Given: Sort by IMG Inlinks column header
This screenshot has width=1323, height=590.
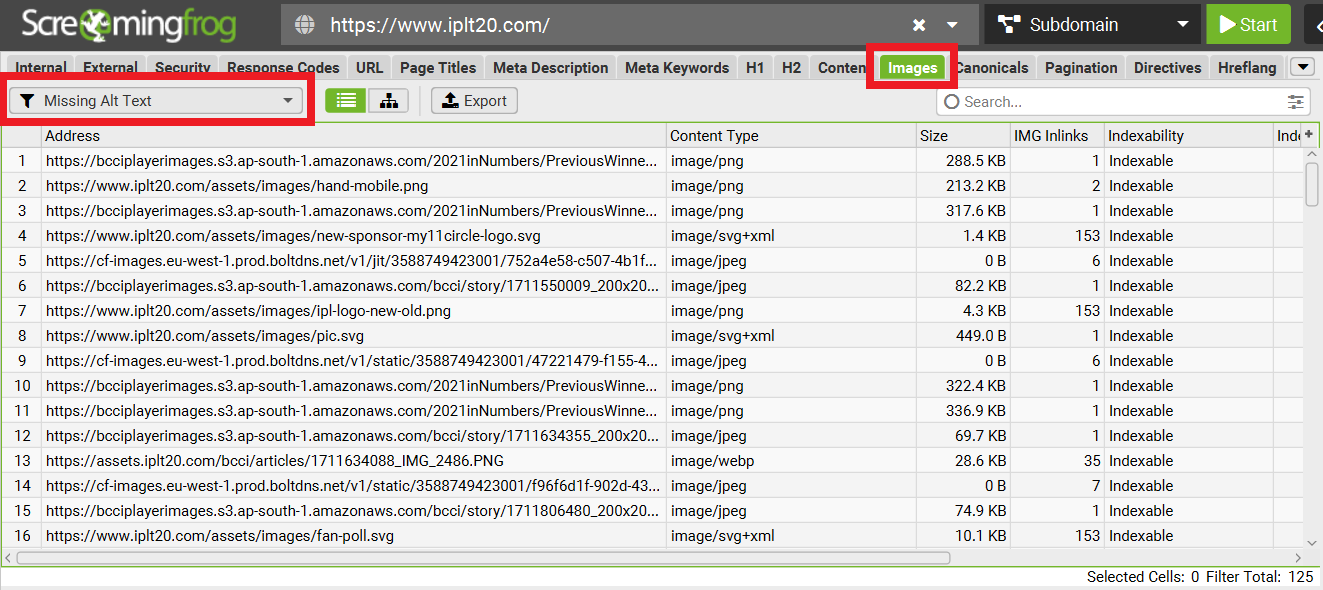Looking at the screenshot, I should tap(1057, 136).
